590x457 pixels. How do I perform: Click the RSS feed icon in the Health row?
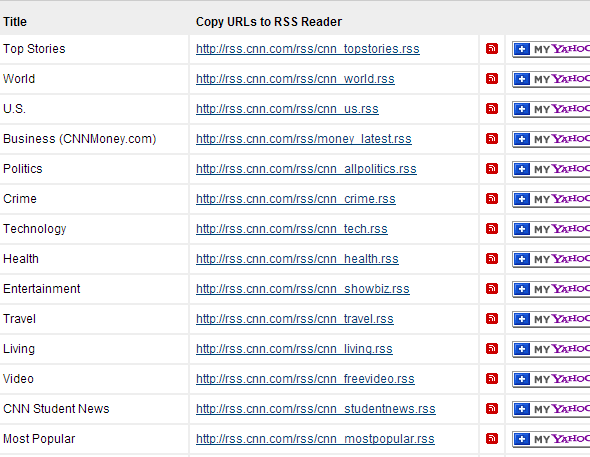click(x=492, y=259)
